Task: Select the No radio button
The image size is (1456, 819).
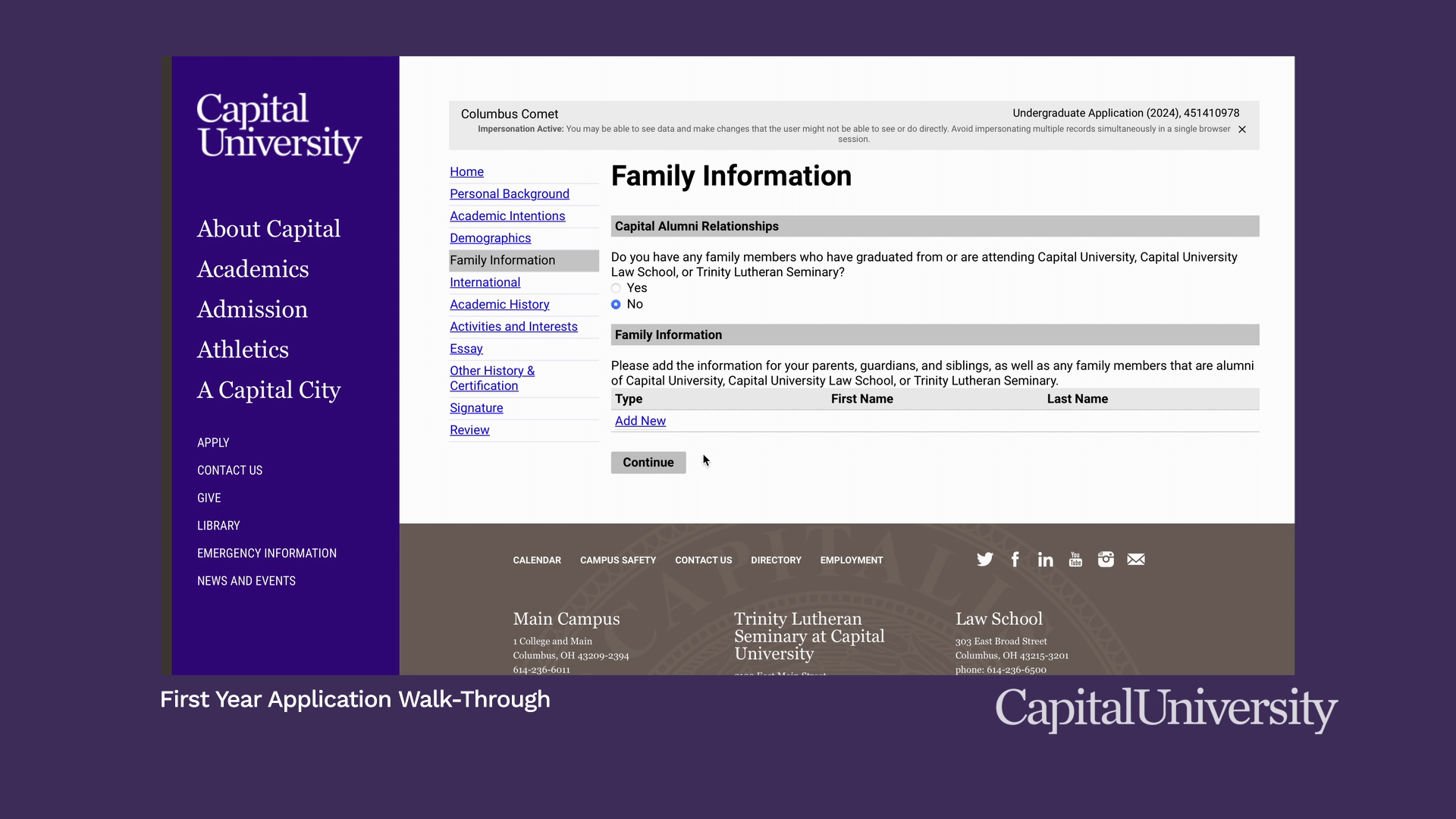Action: (616, 304)
